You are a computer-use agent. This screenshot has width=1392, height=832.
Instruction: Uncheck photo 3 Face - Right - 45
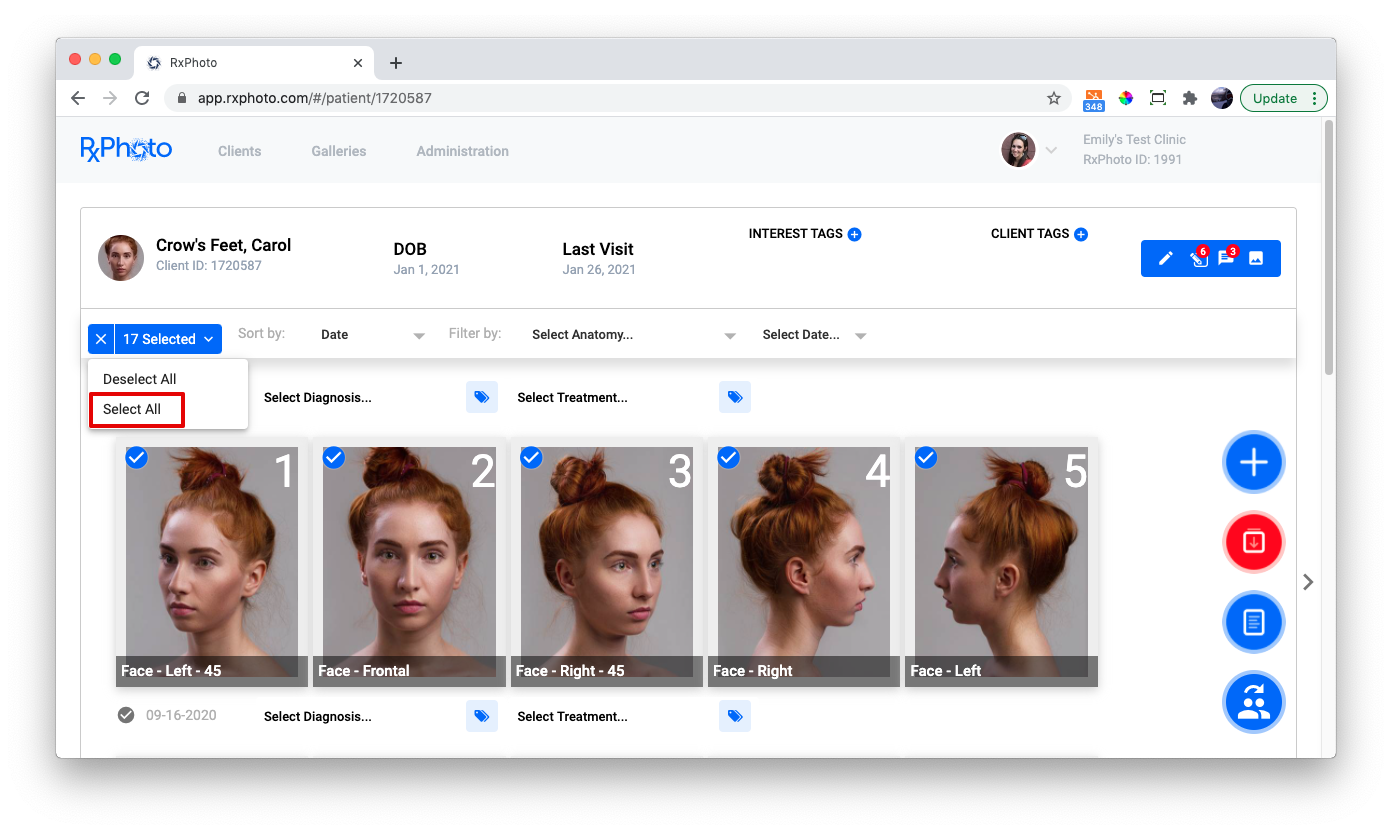point(532,457)
